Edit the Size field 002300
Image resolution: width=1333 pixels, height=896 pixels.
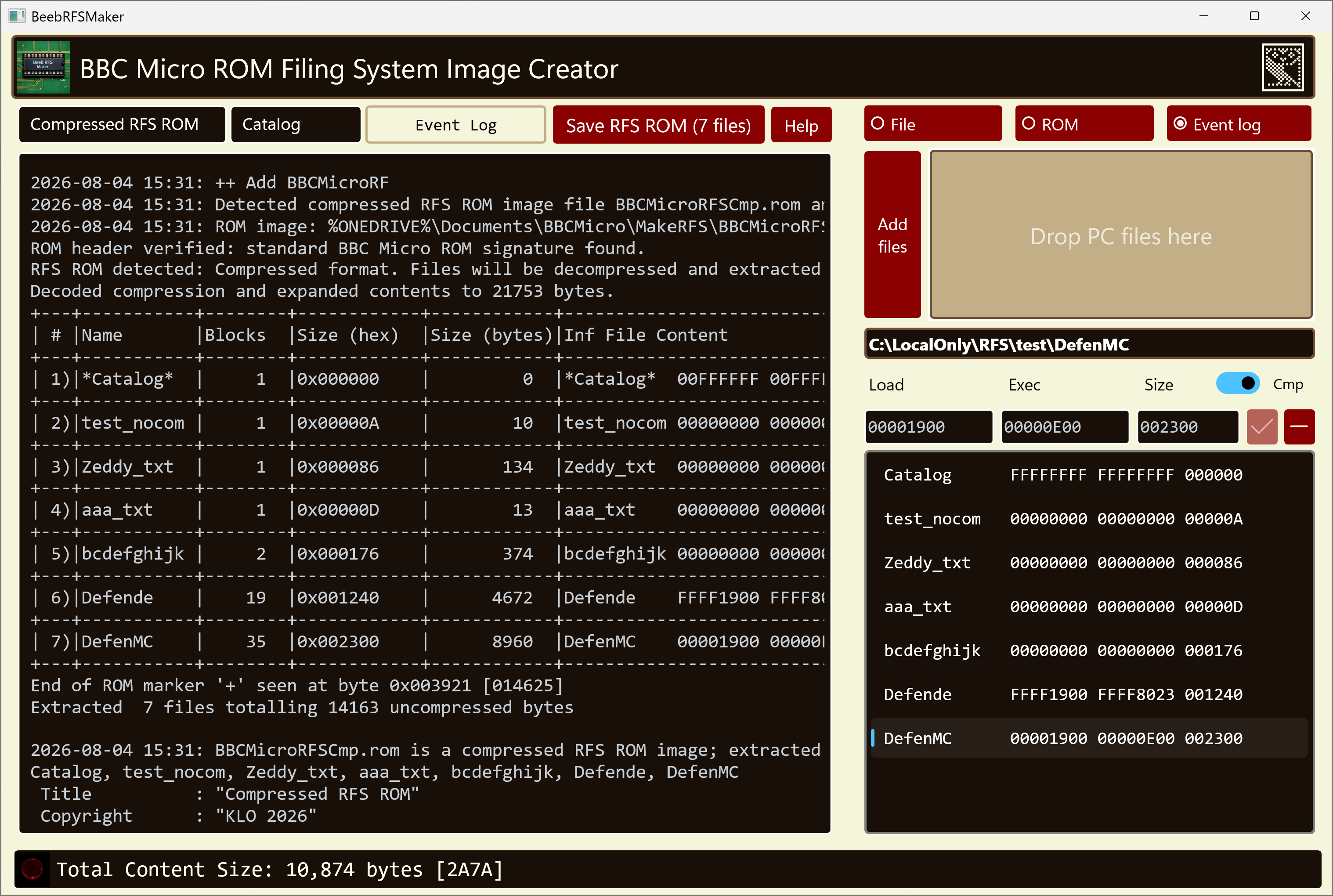pos(1187,427)
